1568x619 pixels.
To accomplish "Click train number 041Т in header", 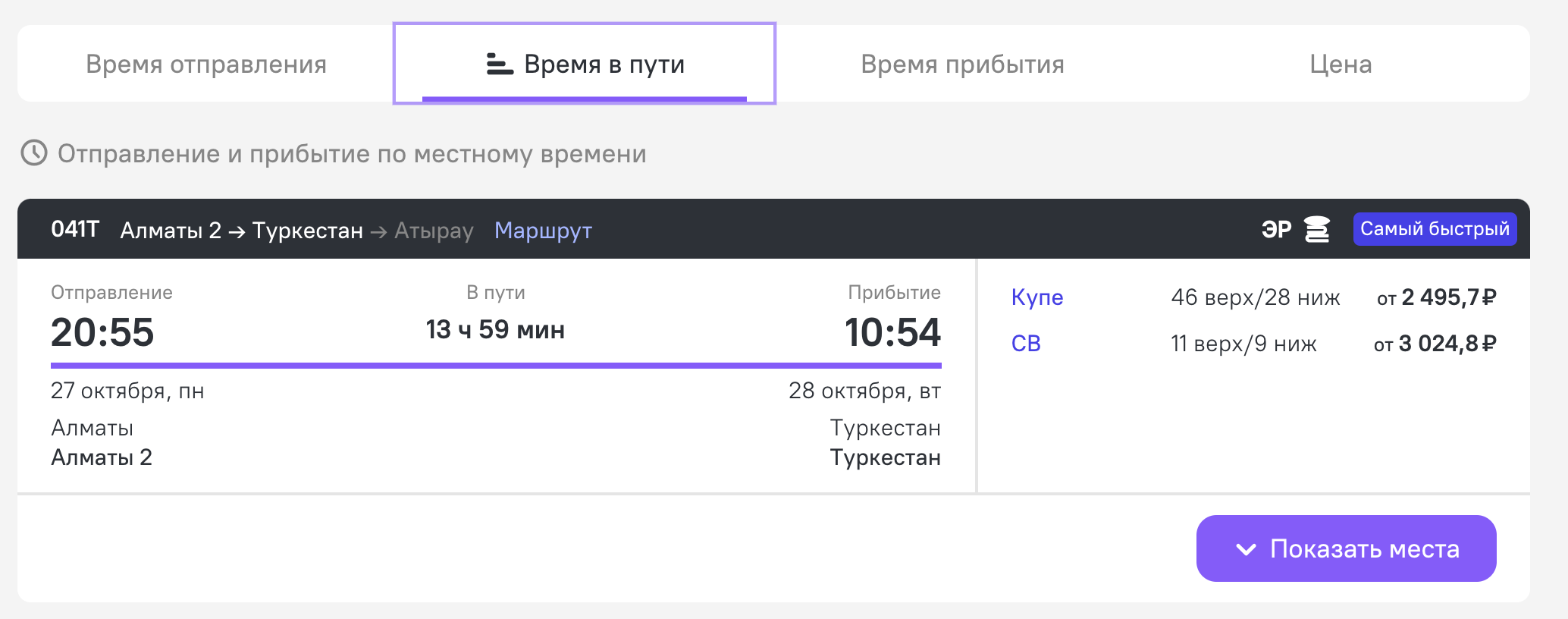I will (75, 229).
